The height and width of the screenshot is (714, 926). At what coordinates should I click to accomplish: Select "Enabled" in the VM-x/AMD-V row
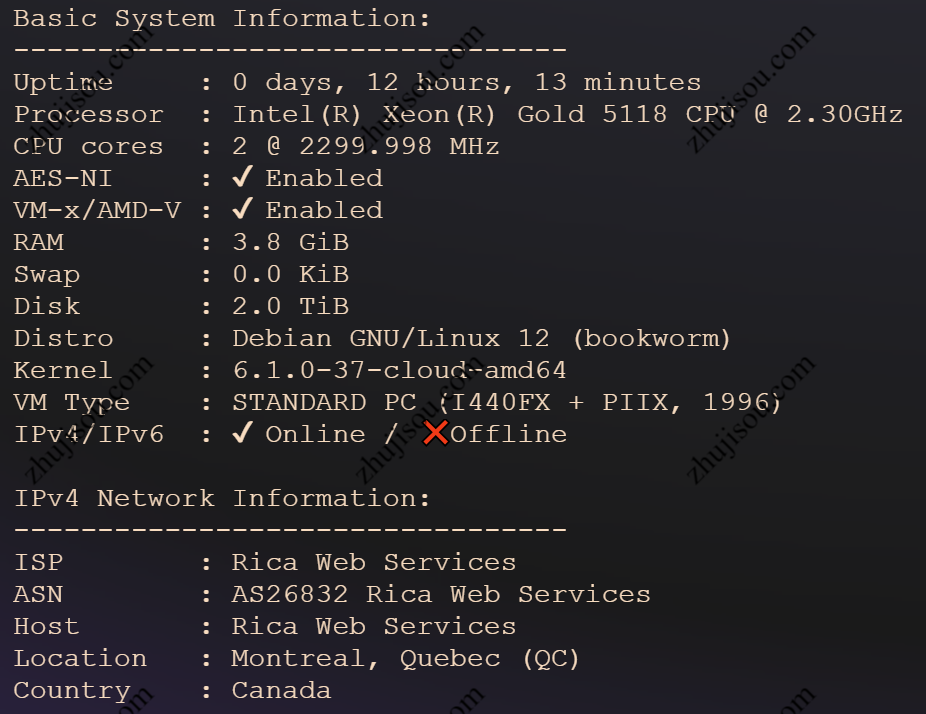coord(324,210)
